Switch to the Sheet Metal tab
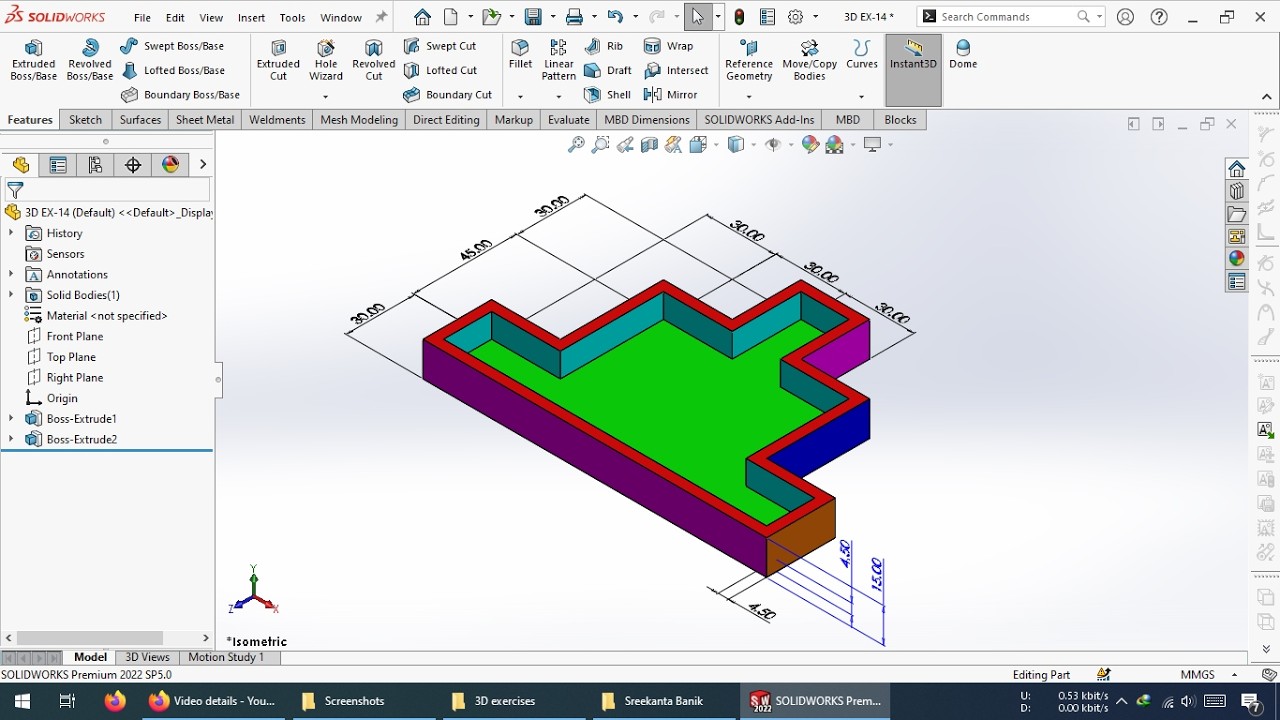The width and height of the screenshot is (1280, 720). (205, 120)
